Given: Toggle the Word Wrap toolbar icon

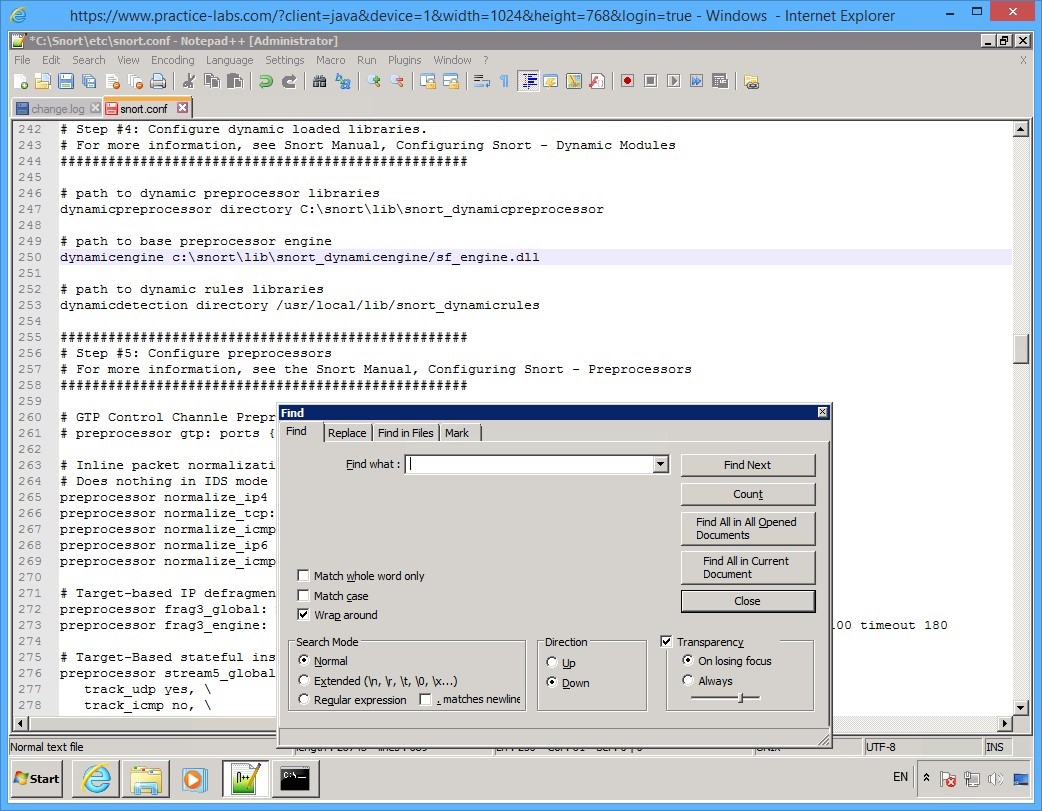Looking at the screenshot, I should click(x=484, y=81).
